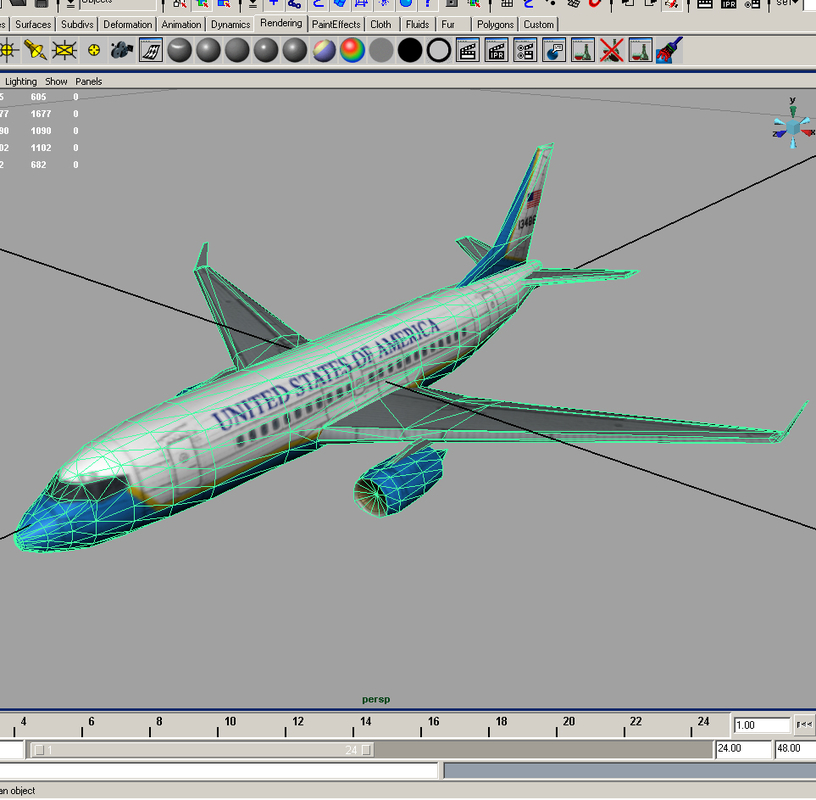Select the paintbrush icon on the shelf
The width and height of the screenshot is (816, 800).
pyautogui.click(x=669, y=50)
